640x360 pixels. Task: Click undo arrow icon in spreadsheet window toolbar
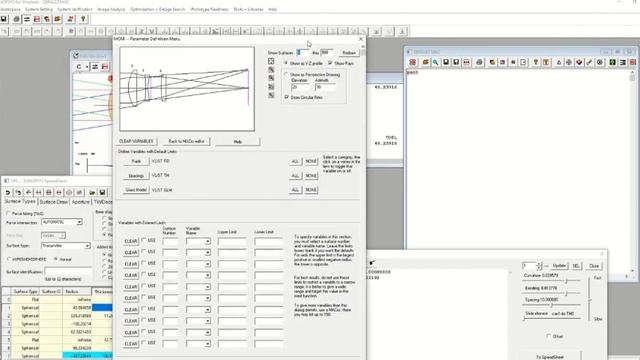[8, 192]
